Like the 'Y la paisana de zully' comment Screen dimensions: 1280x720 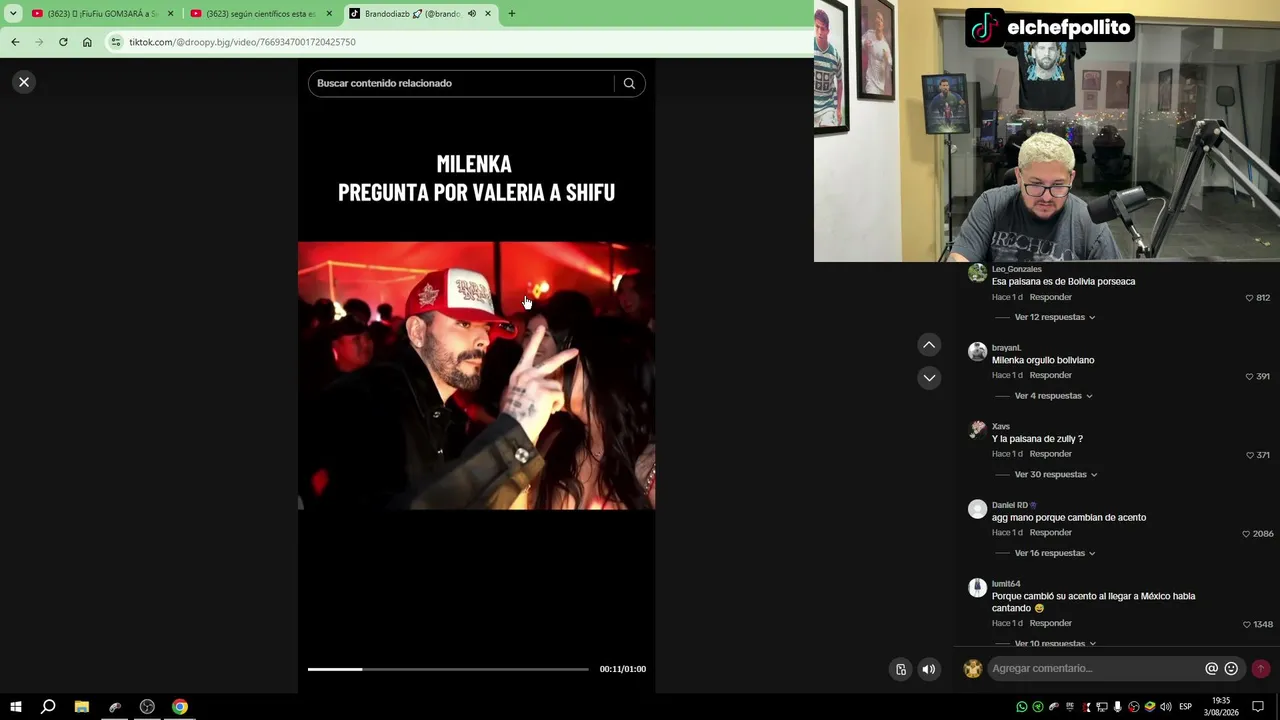(1249, 455)
